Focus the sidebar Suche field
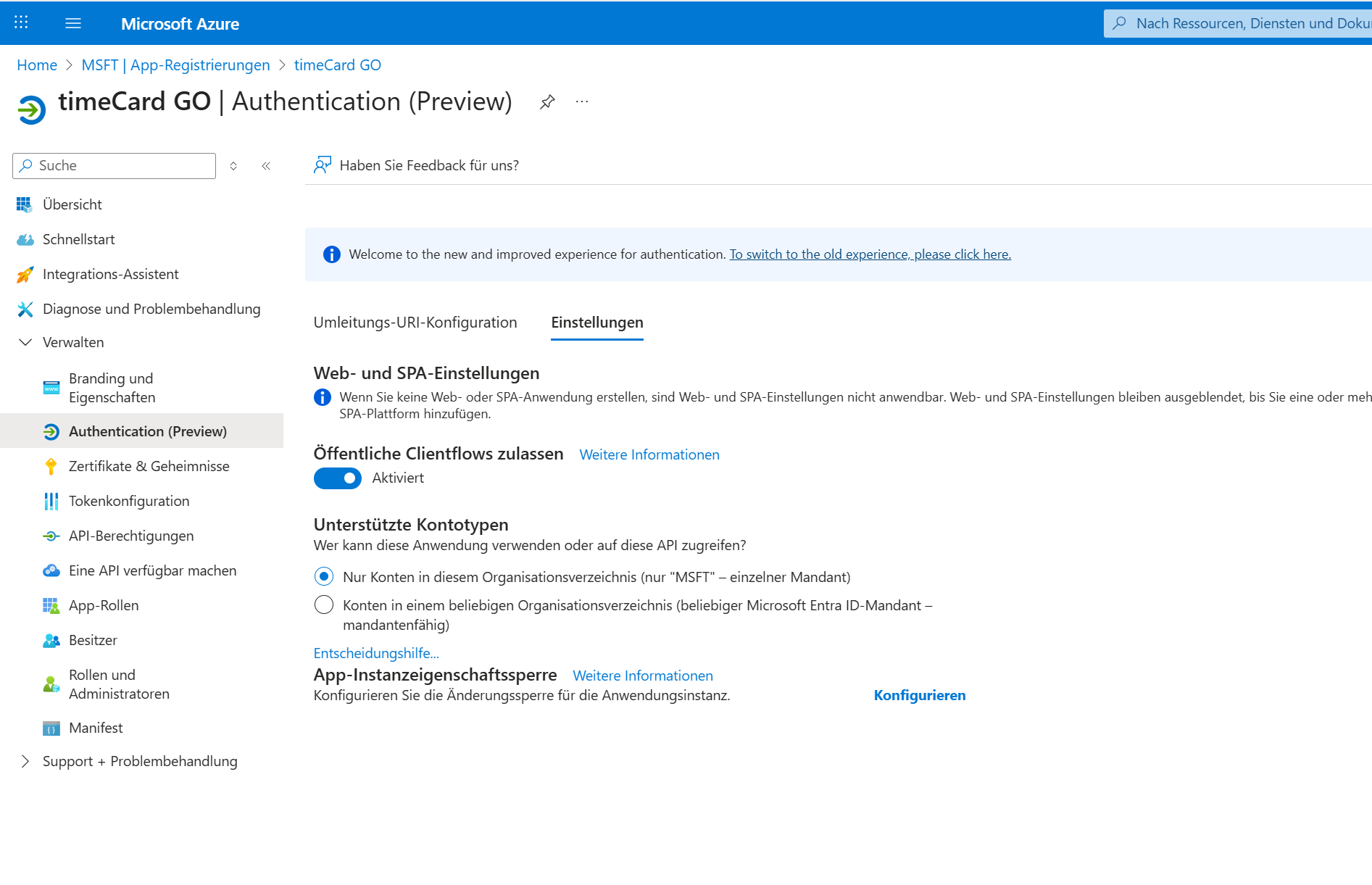1372x885 pixels. (x=114, y=166)
